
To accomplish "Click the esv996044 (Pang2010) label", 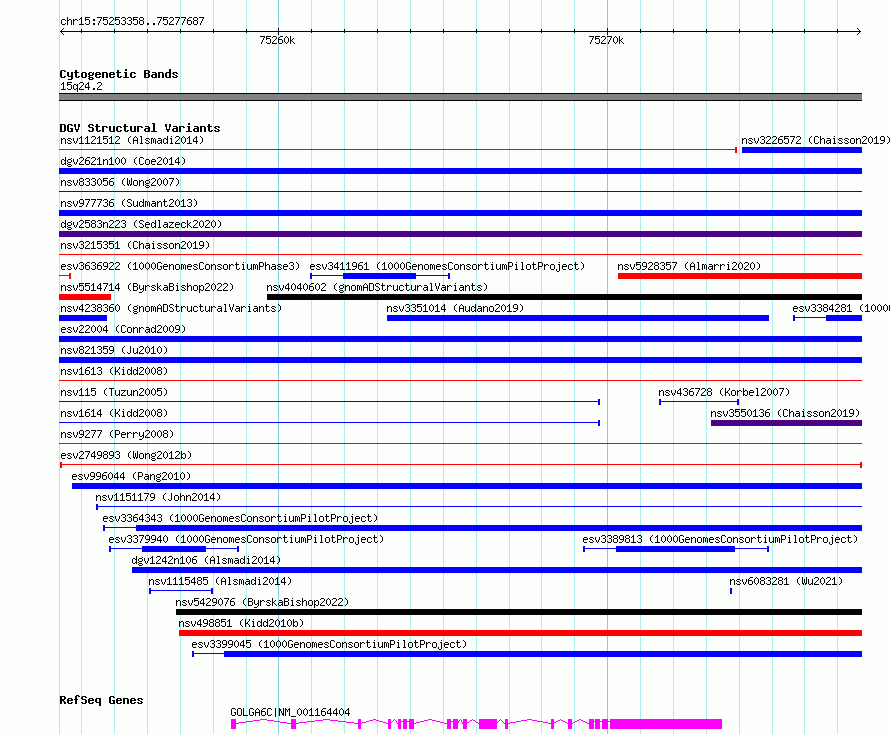I will click(131, 476).
